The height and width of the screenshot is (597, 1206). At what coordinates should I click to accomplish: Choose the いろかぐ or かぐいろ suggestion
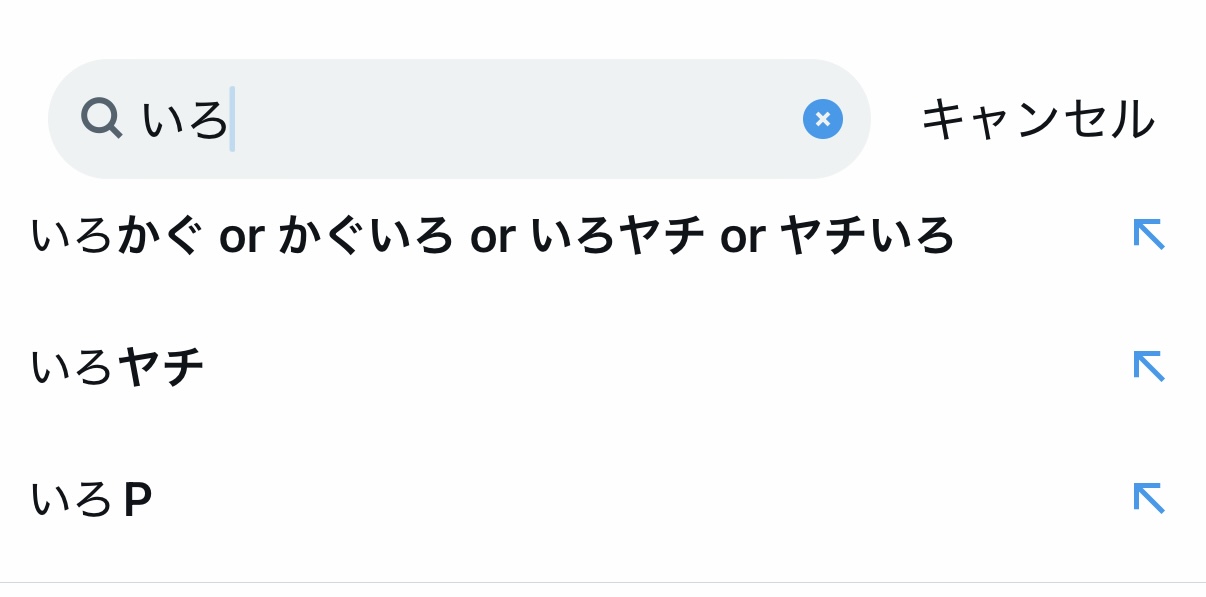click(x=492, y=236)
